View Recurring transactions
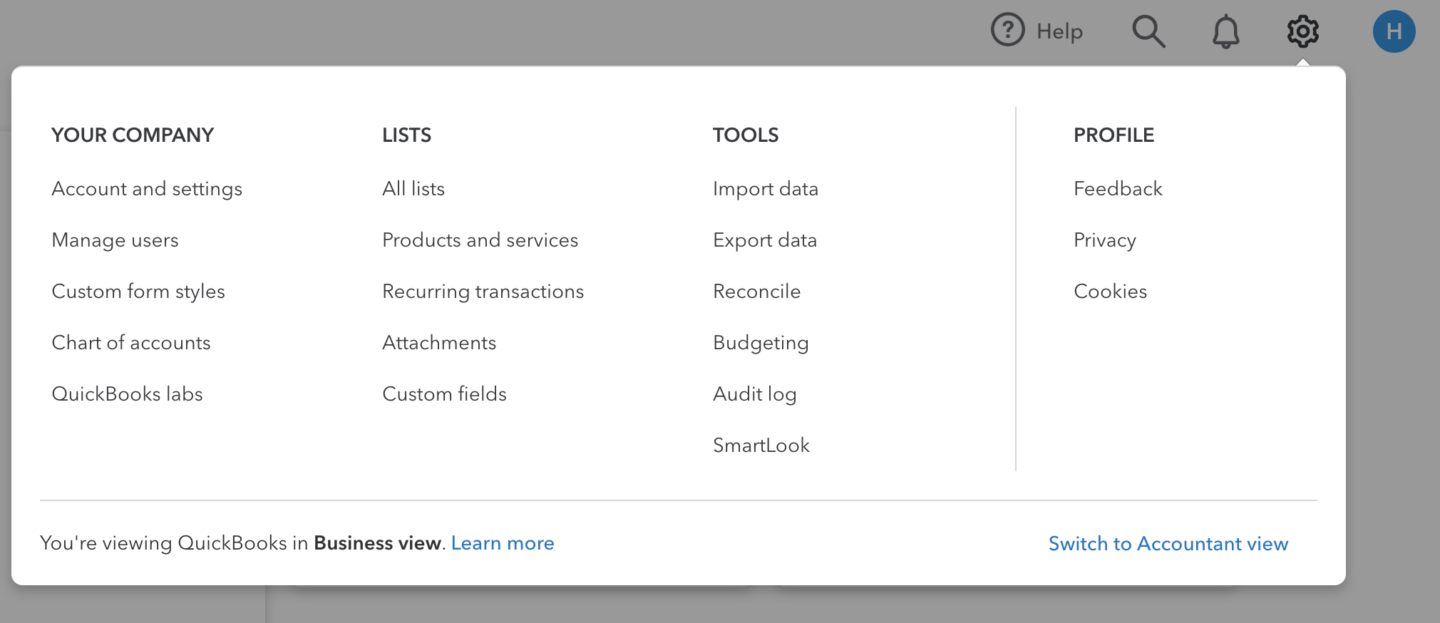 coord(483,291)
